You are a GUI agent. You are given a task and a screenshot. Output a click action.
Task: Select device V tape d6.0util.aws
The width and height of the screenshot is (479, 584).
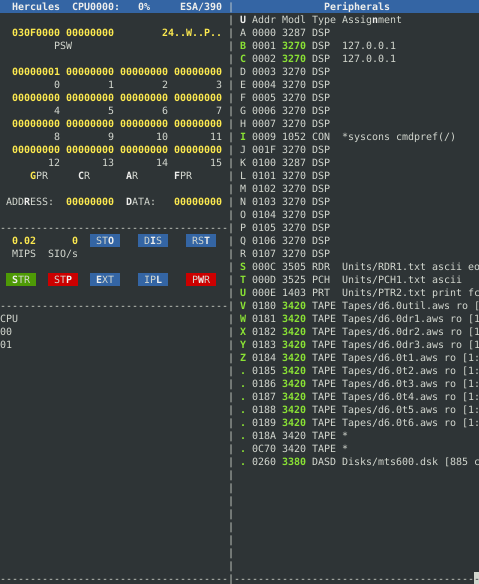coord(359,306)
